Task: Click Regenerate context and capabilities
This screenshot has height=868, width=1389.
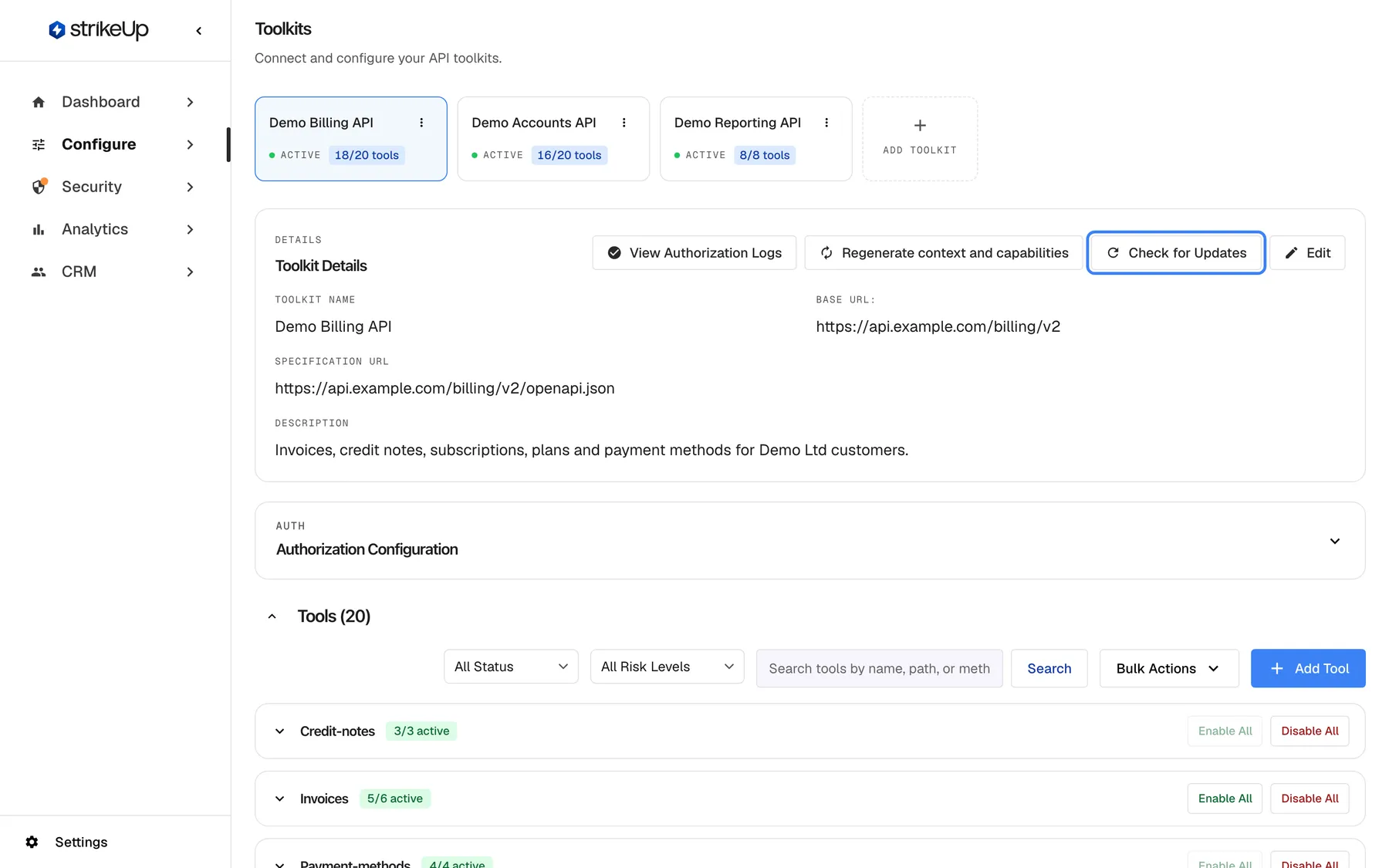Action: click(943, 253)
